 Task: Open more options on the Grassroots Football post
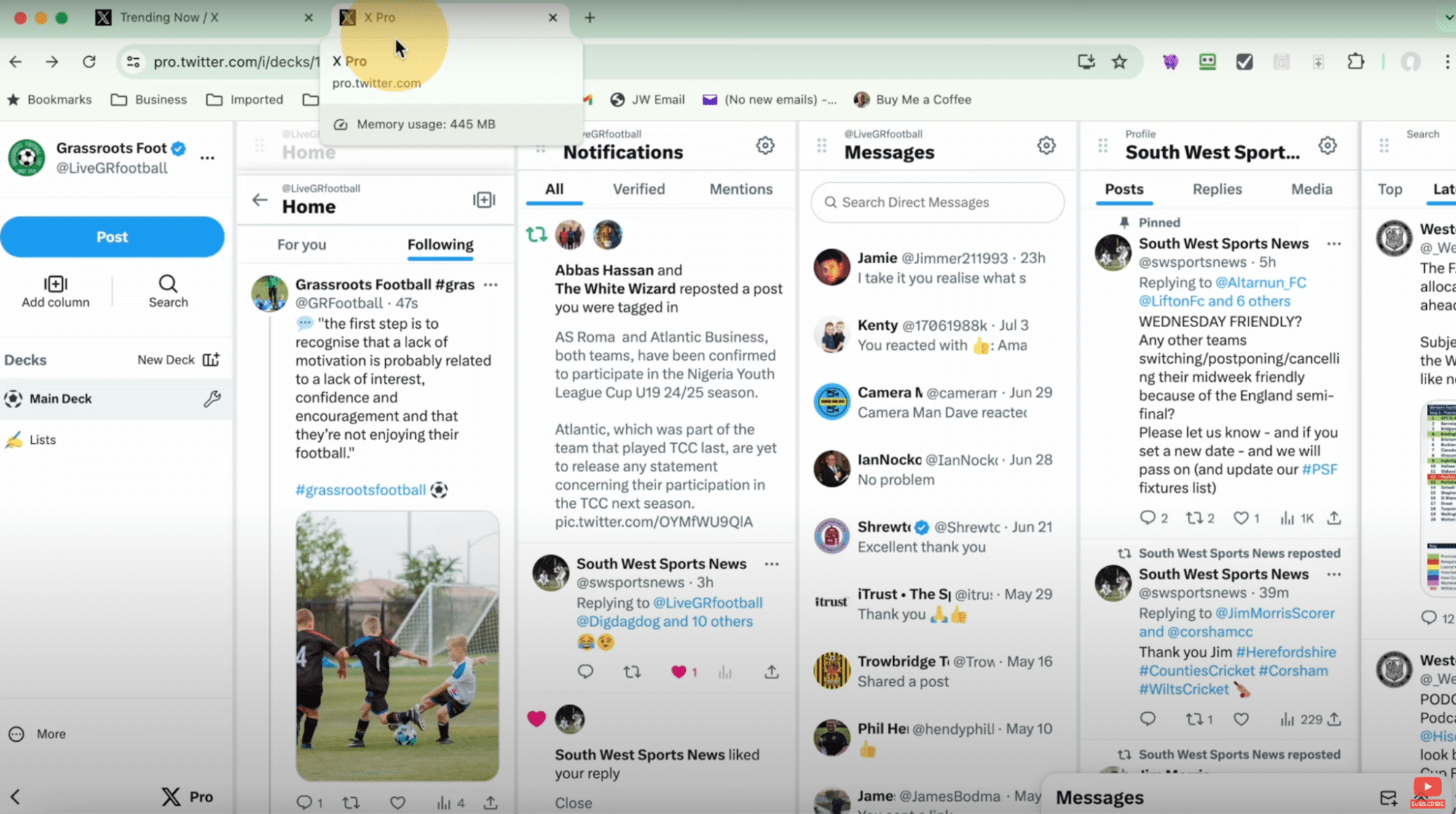point(491,284)
